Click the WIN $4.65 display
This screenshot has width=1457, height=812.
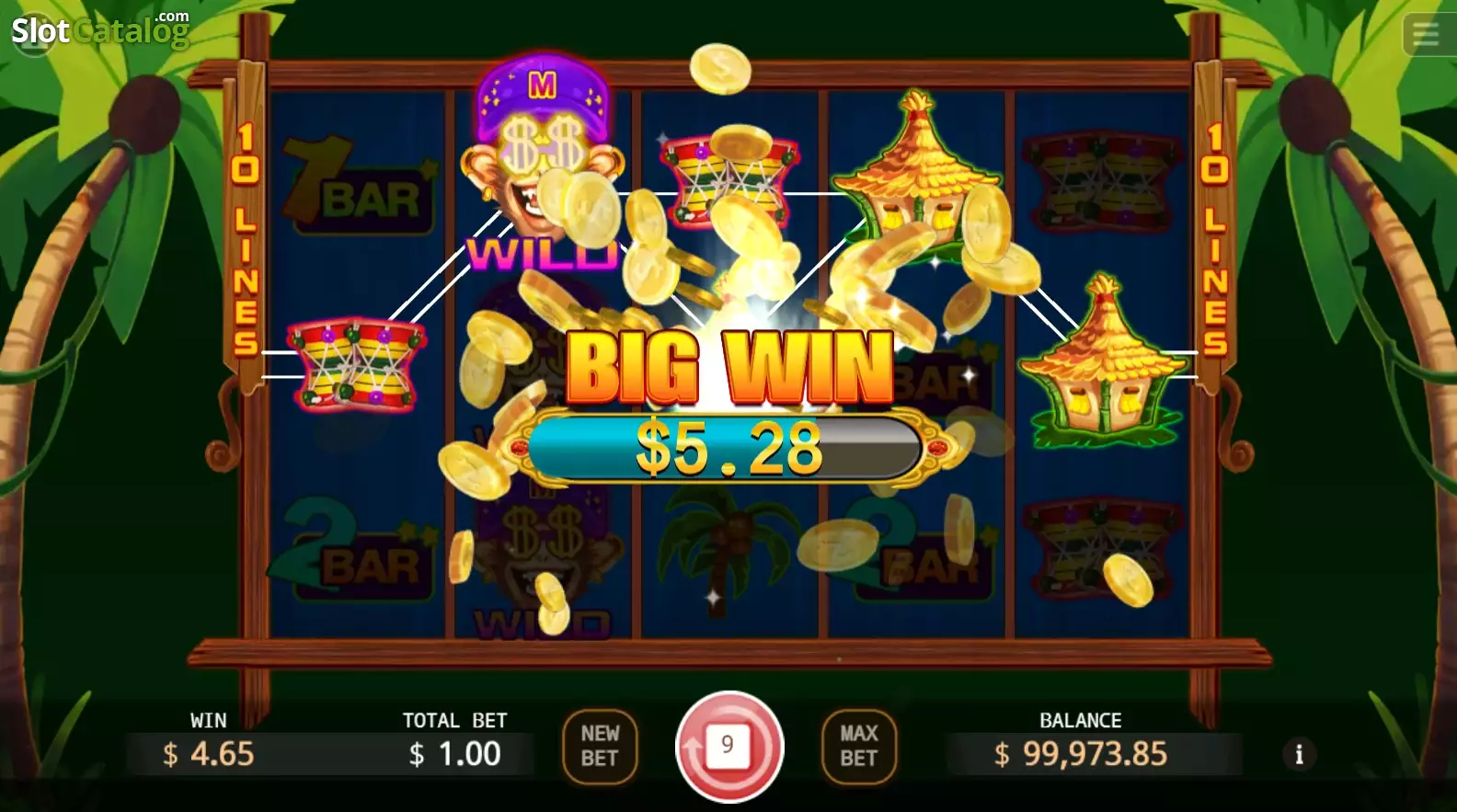coord(209,743)
